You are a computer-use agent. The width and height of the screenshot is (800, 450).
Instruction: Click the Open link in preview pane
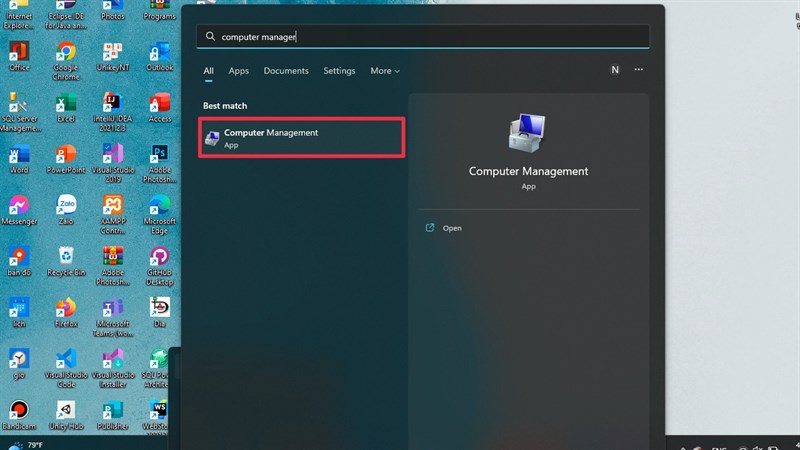point(451,228)
